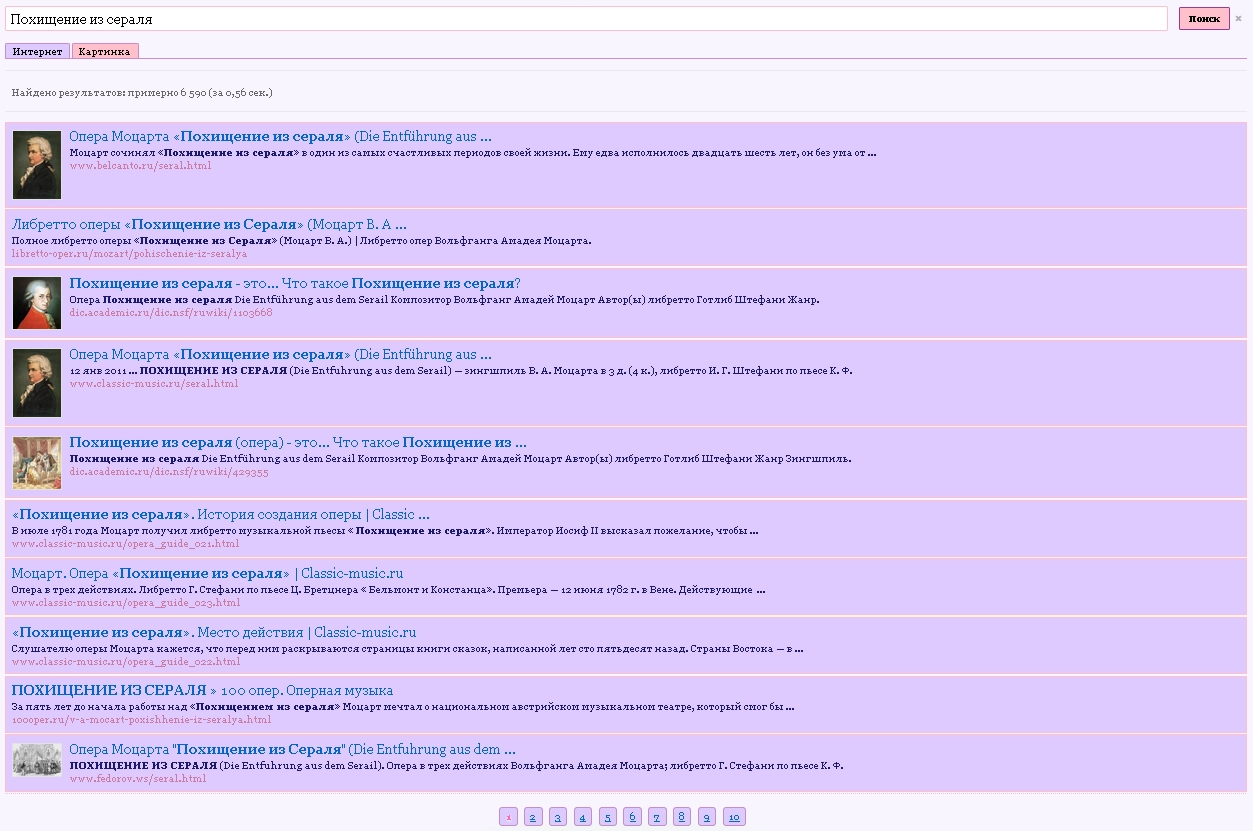This screenshot has width=1253, height=831.
Task: Click the search input field
Action: (x=586, y=19)
